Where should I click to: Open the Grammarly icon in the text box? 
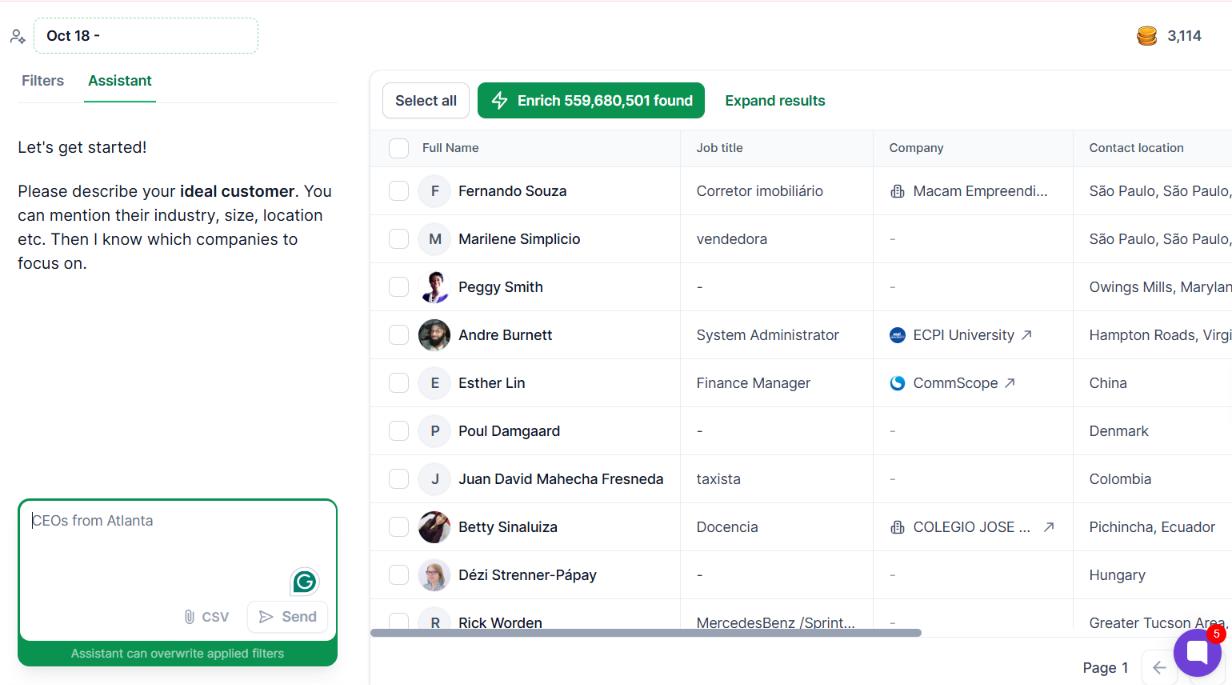[304, 581]
